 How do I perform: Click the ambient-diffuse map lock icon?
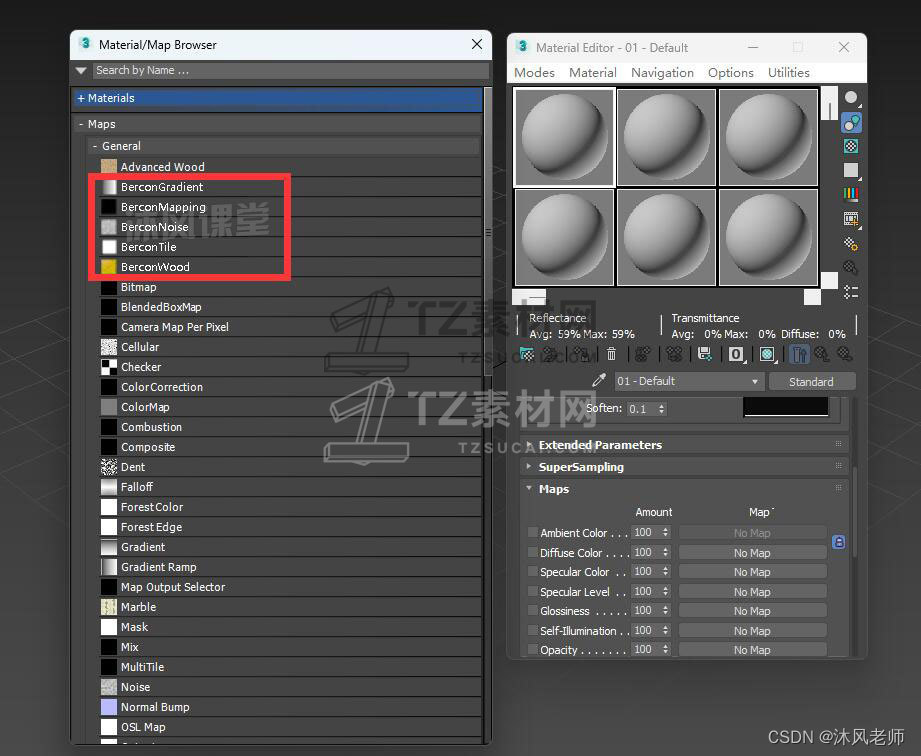(839, 542)
